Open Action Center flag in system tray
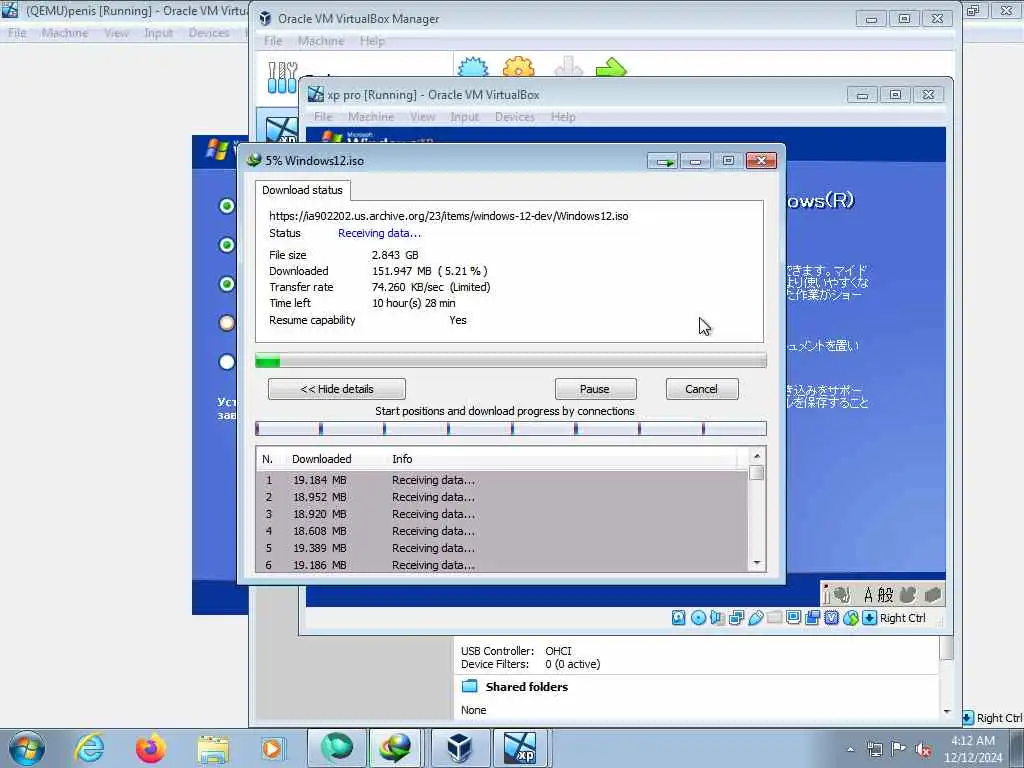 coord(899,749)
